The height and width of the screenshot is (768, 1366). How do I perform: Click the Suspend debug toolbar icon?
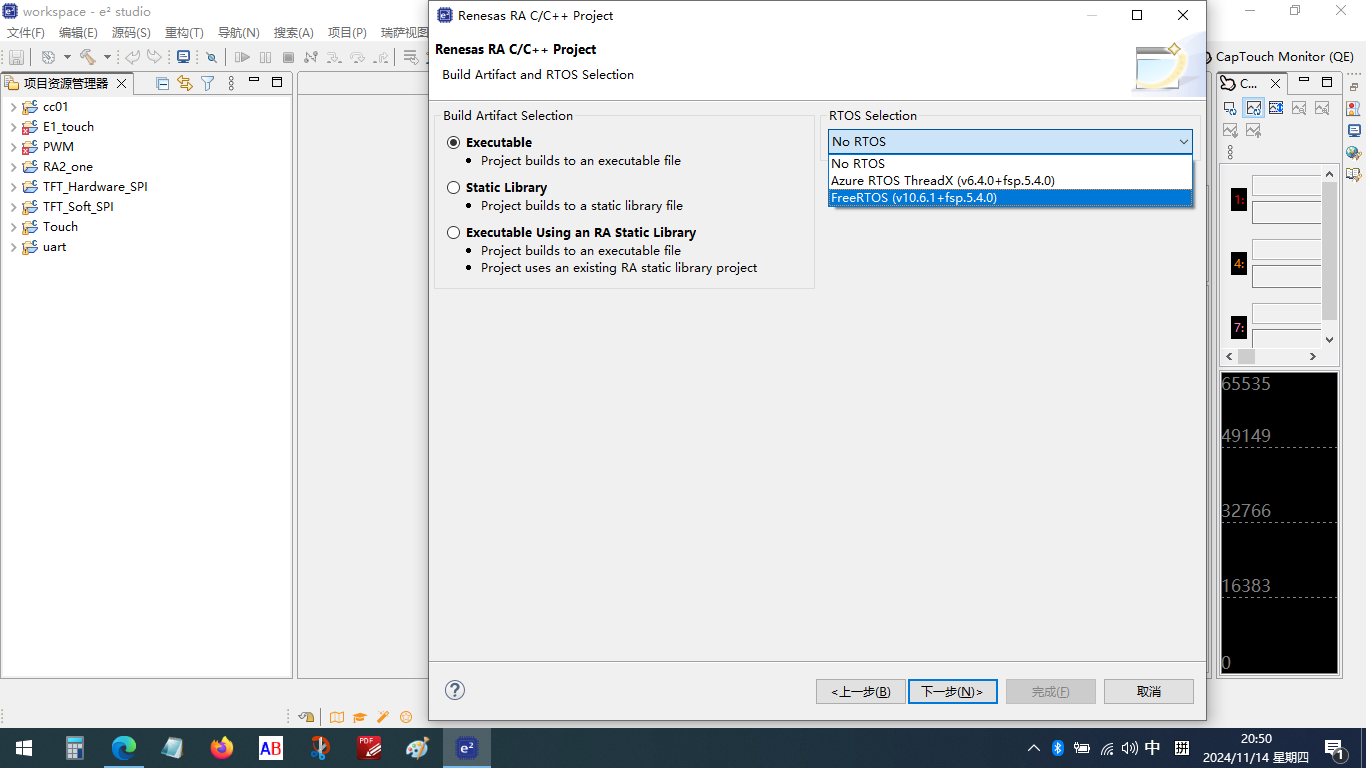pyautogui.click(x=265, y=58)
